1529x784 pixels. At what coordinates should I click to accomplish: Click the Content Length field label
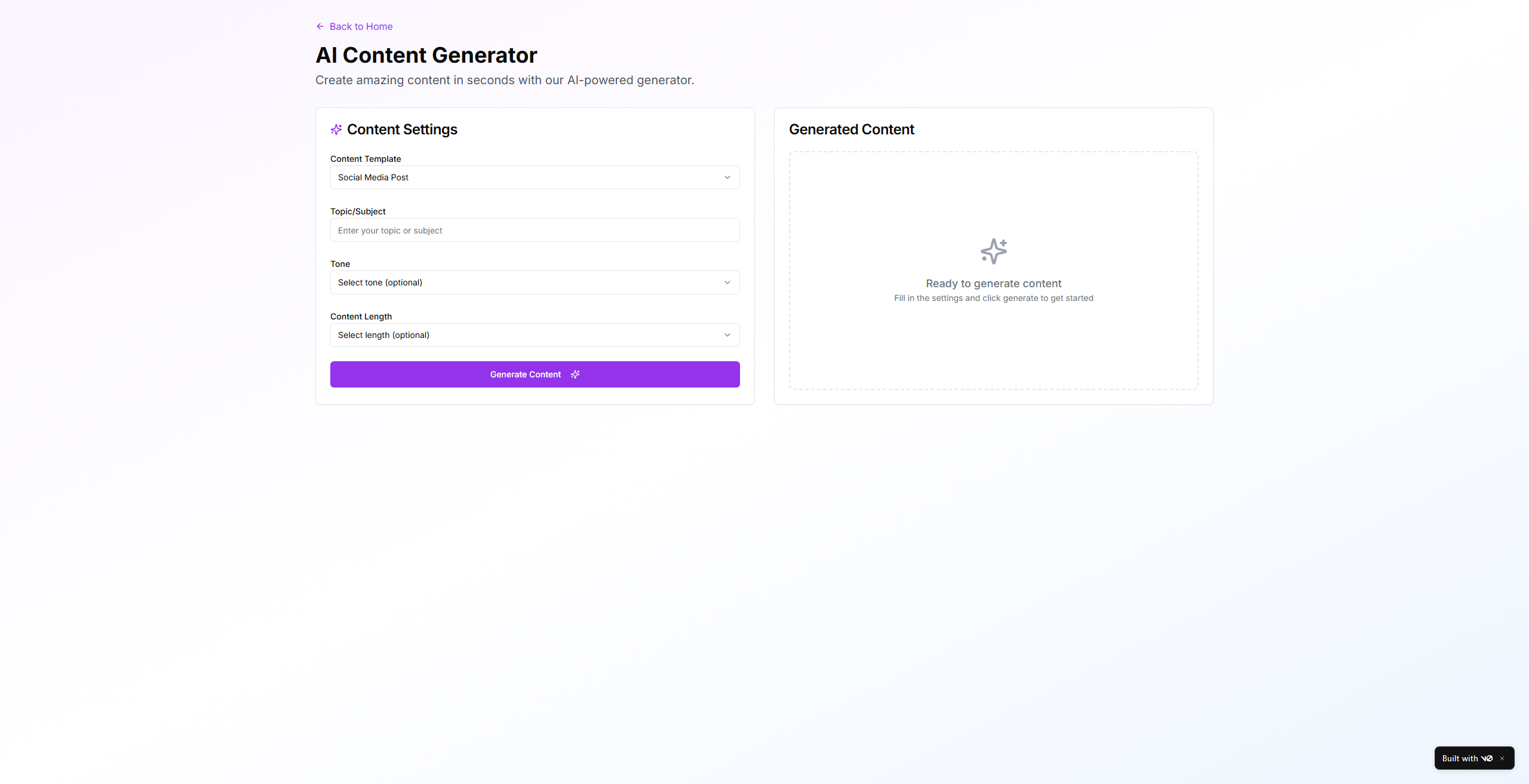(361, 316)
